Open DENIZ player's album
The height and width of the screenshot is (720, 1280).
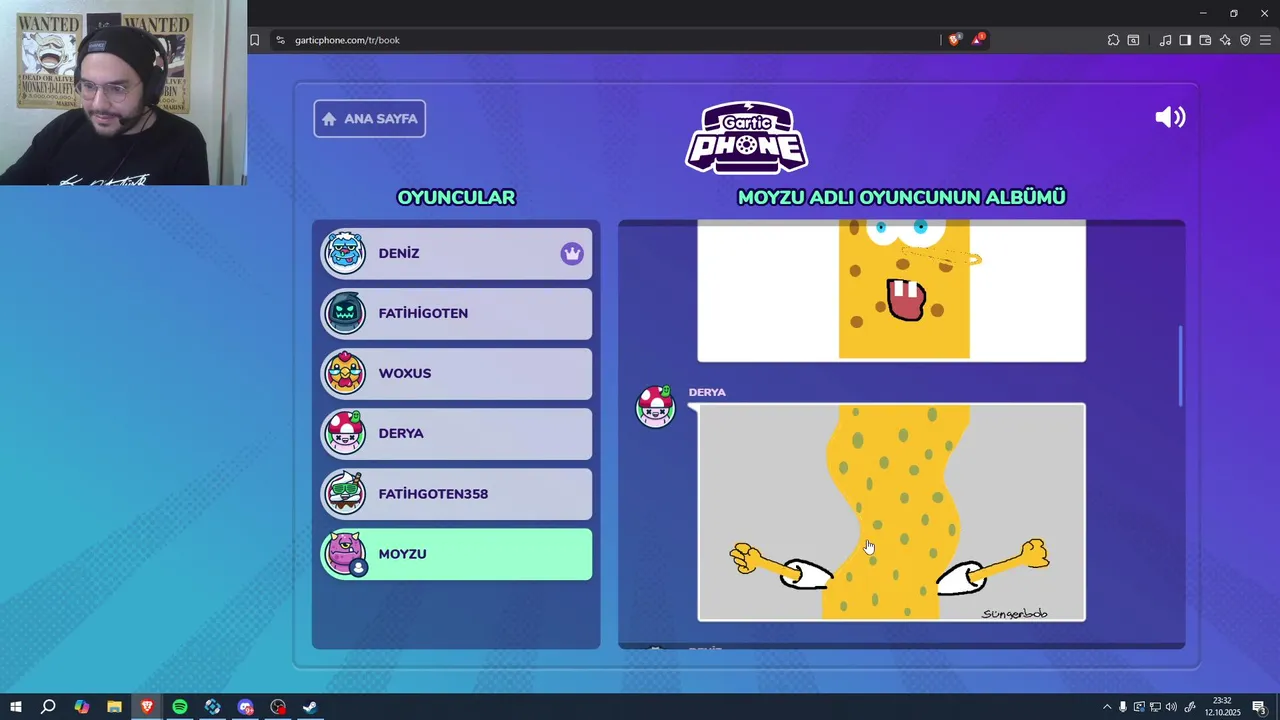(x=456, y=253)
